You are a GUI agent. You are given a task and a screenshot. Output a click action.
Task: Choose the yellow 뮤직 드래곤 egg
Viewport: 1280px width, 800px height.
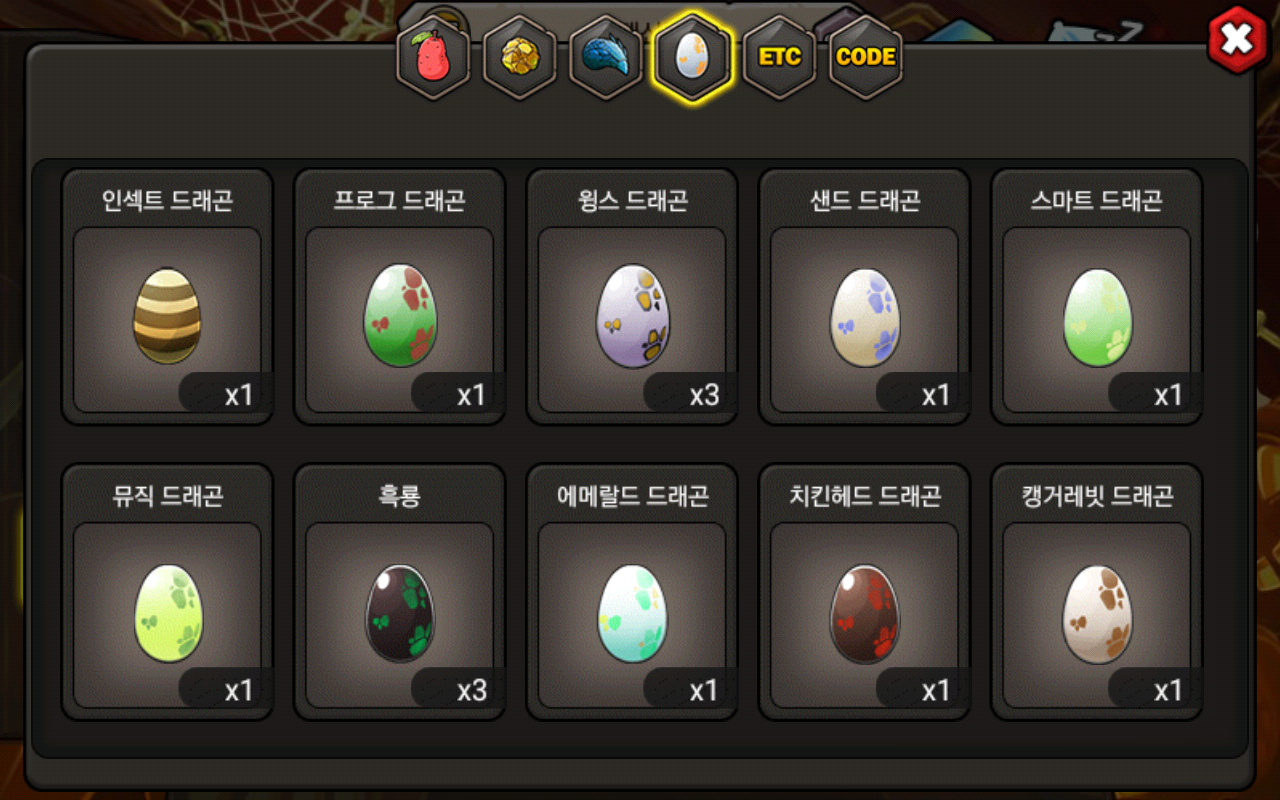tap(167, 612)
